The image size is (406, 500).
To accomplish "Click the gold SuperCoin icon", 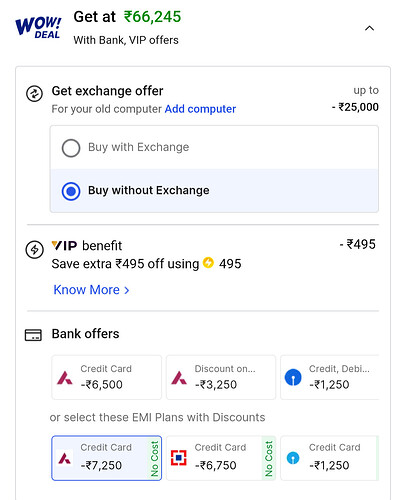I will pyautogui.click(x=208, y=262).
